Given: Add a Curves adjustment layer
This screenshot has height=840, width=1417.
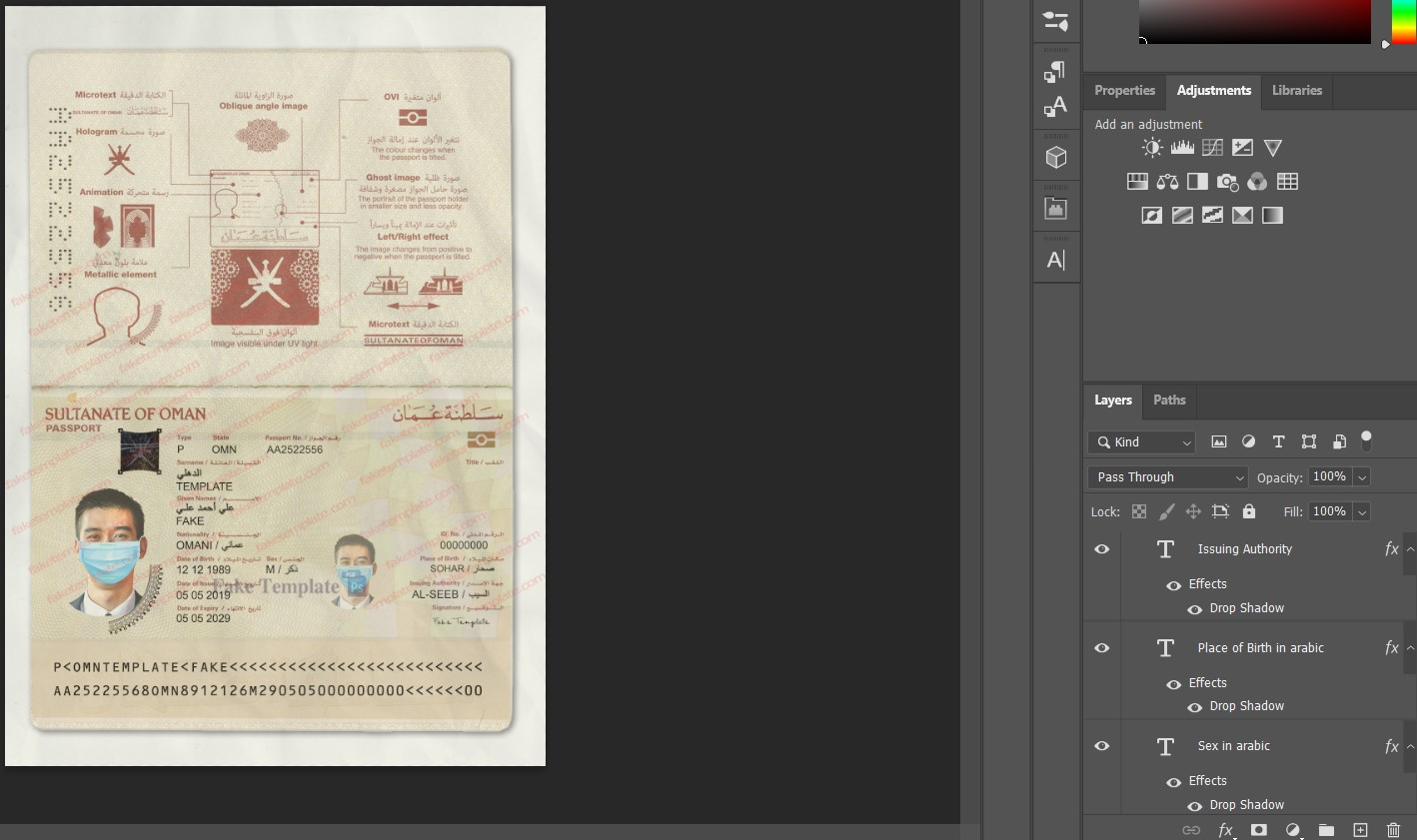Looking at the screenshot, I should click(1212, 147).
